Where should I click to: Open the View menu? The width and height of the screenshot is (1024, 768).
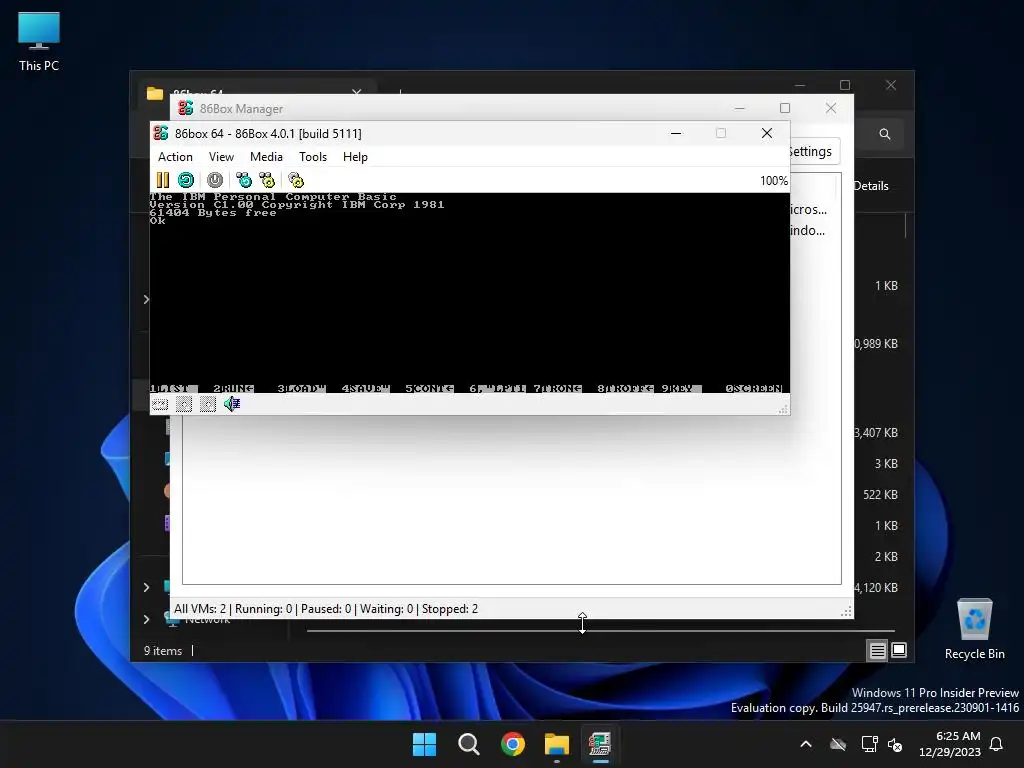[x=221, y=157]
